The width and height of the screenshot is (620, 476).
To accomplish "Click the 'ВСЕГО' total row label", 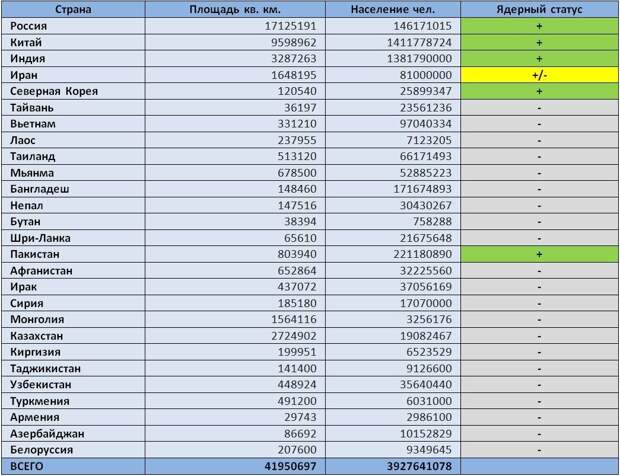I will 26,467.
